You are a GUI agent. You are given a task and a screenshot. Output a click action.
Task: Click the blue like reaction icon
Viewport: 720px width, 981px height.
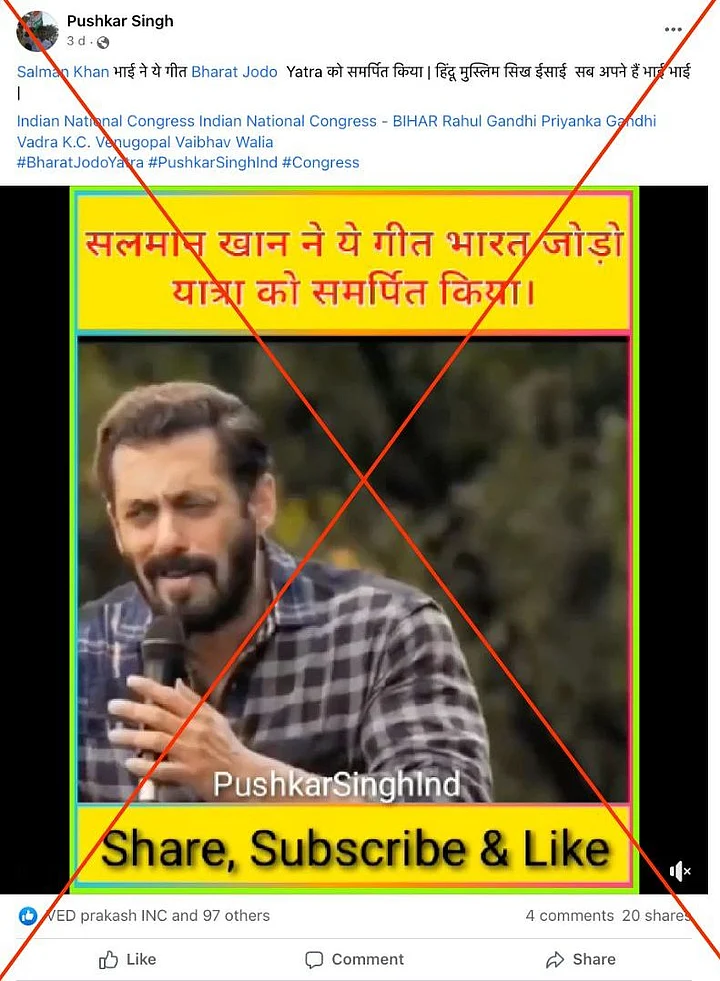tap(28, 916)
